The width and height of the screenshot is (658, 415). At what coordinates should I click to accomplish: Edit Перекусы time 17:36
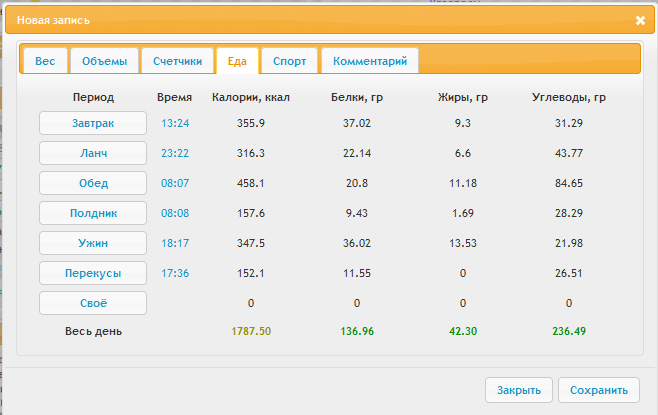[x=175, y=273]
